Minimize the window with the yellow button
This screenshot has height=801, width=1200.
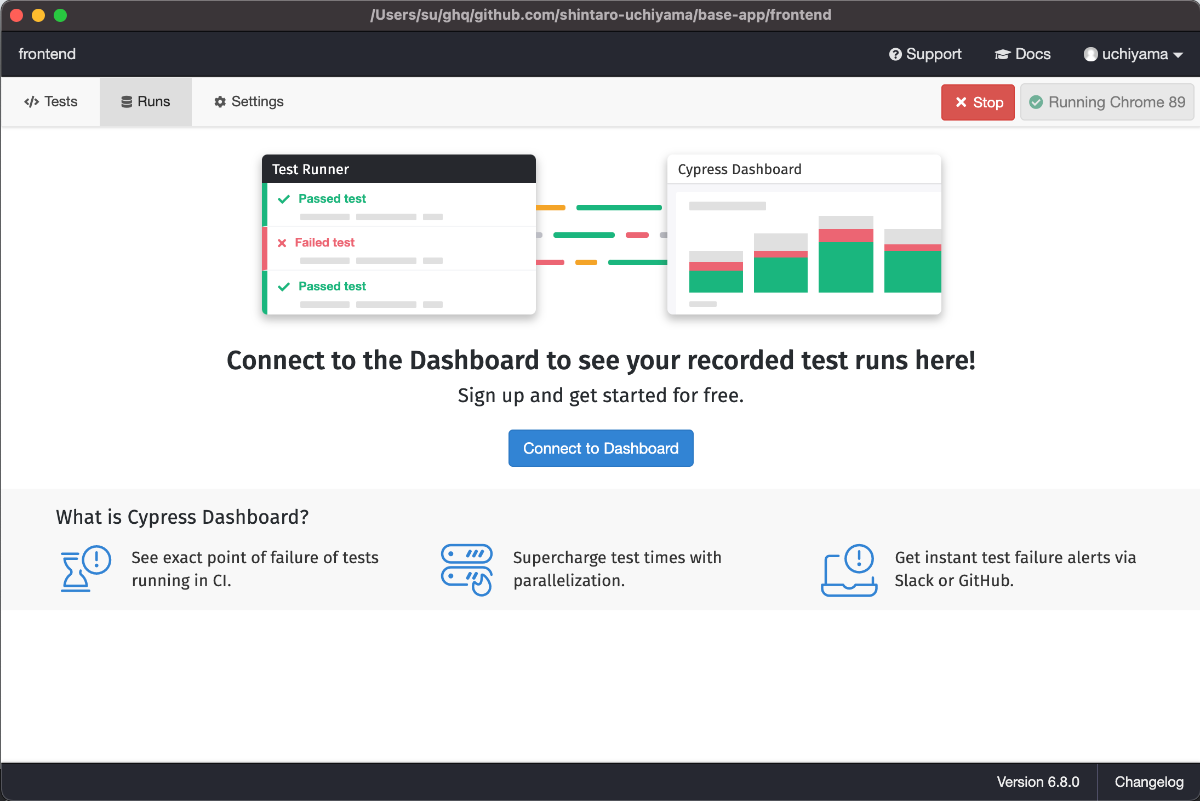(38, 15)
